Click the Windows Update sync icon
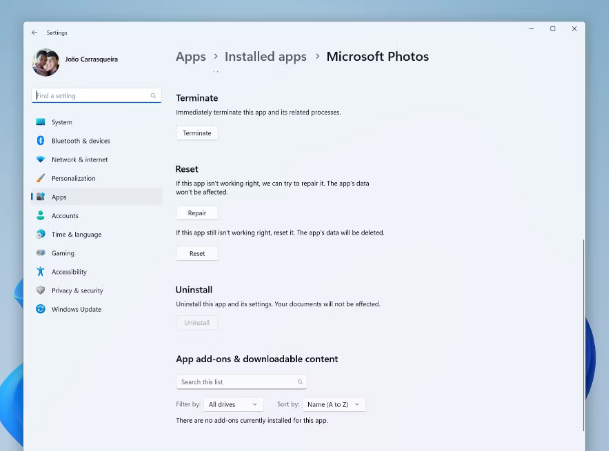 click(x=40, y=309)
